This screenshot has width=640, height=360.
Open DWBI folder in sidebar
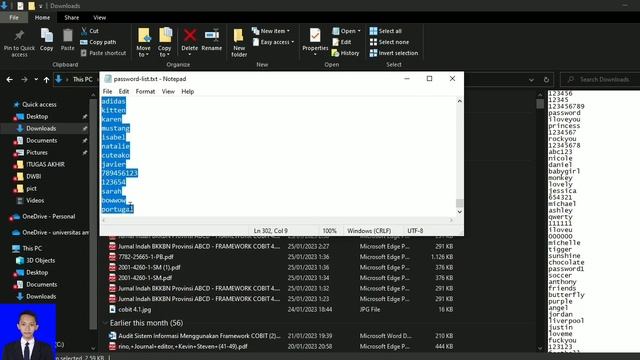point(33,177)
